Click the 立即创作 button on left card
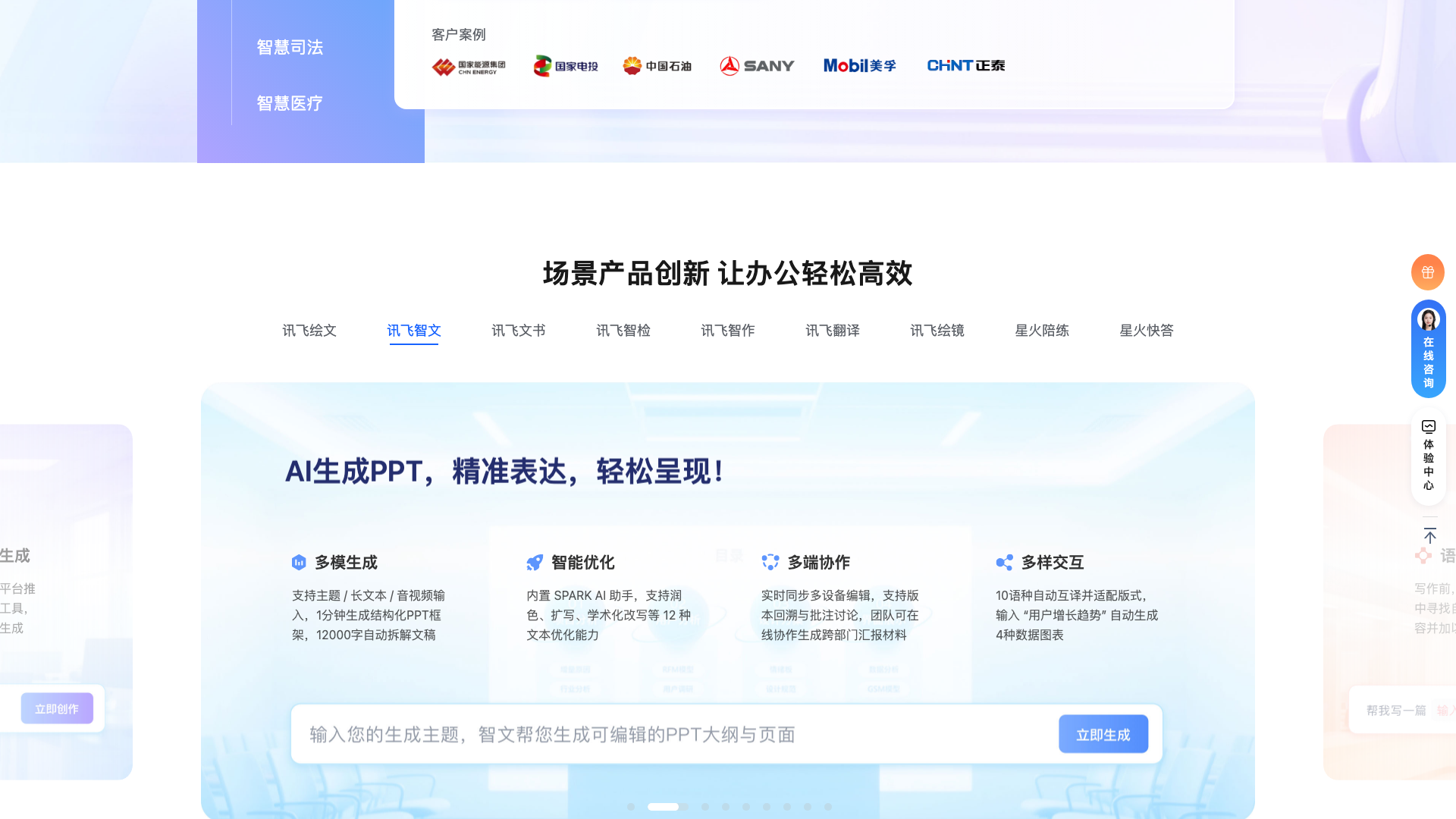 tap(57, 708)
